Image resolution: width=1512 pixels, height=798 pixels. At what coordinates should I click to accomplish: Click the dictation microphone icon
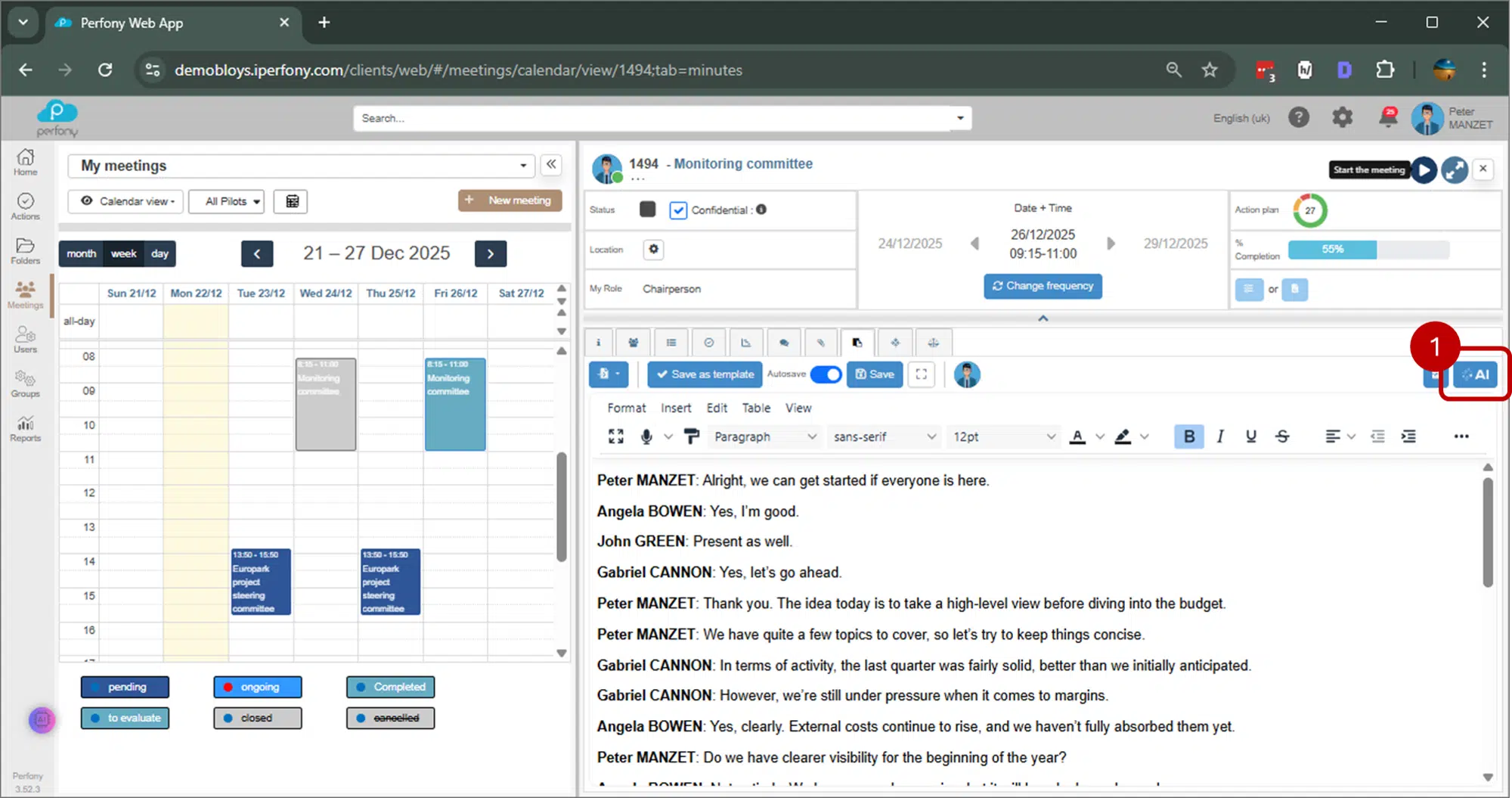[x=646, y=436]
